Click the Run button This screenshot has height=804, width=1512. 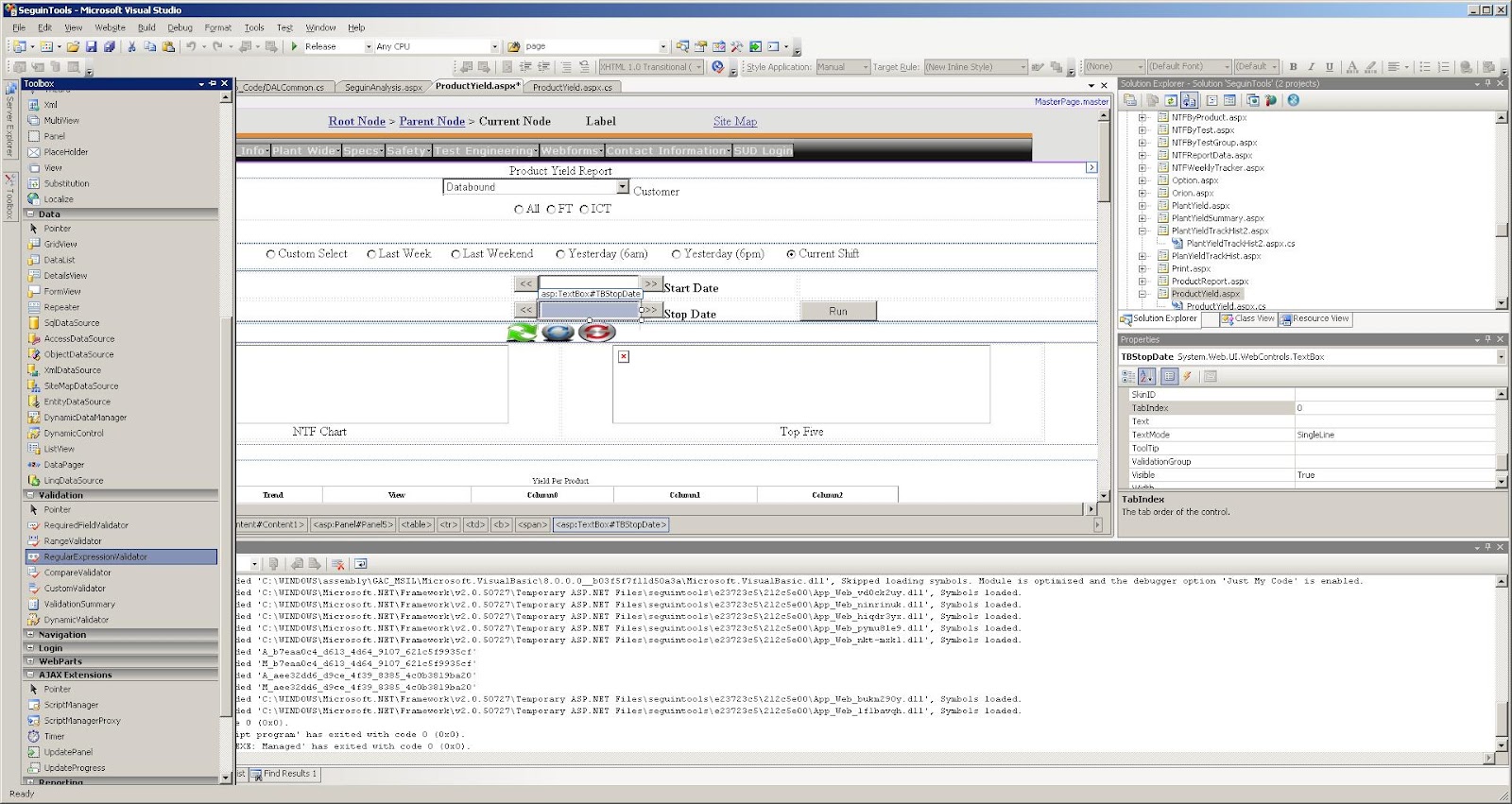tap(838, 311)
